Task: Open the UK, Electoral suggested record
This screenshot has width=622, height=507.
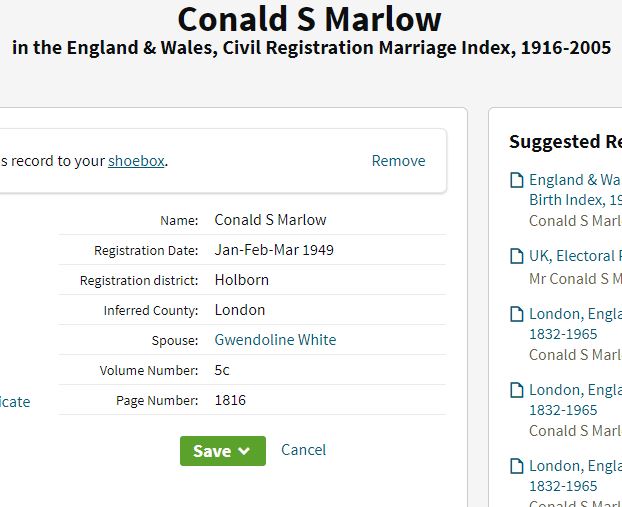Action: (574, 256)
